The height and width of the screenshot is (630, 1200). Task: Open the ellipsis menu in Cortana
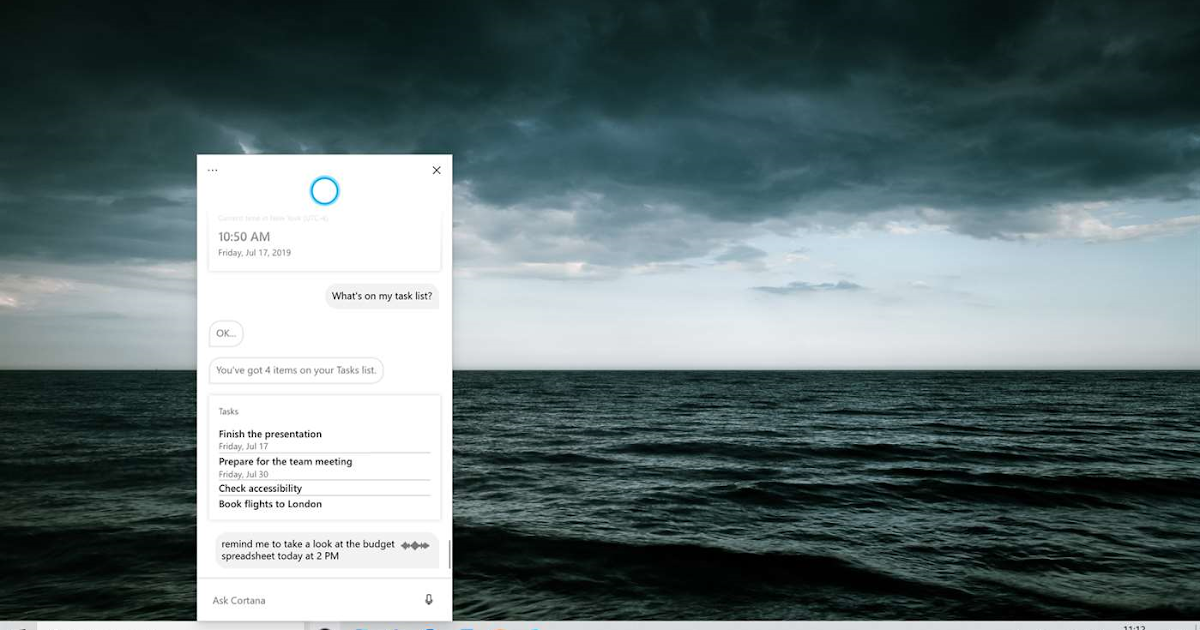point(212,169)
